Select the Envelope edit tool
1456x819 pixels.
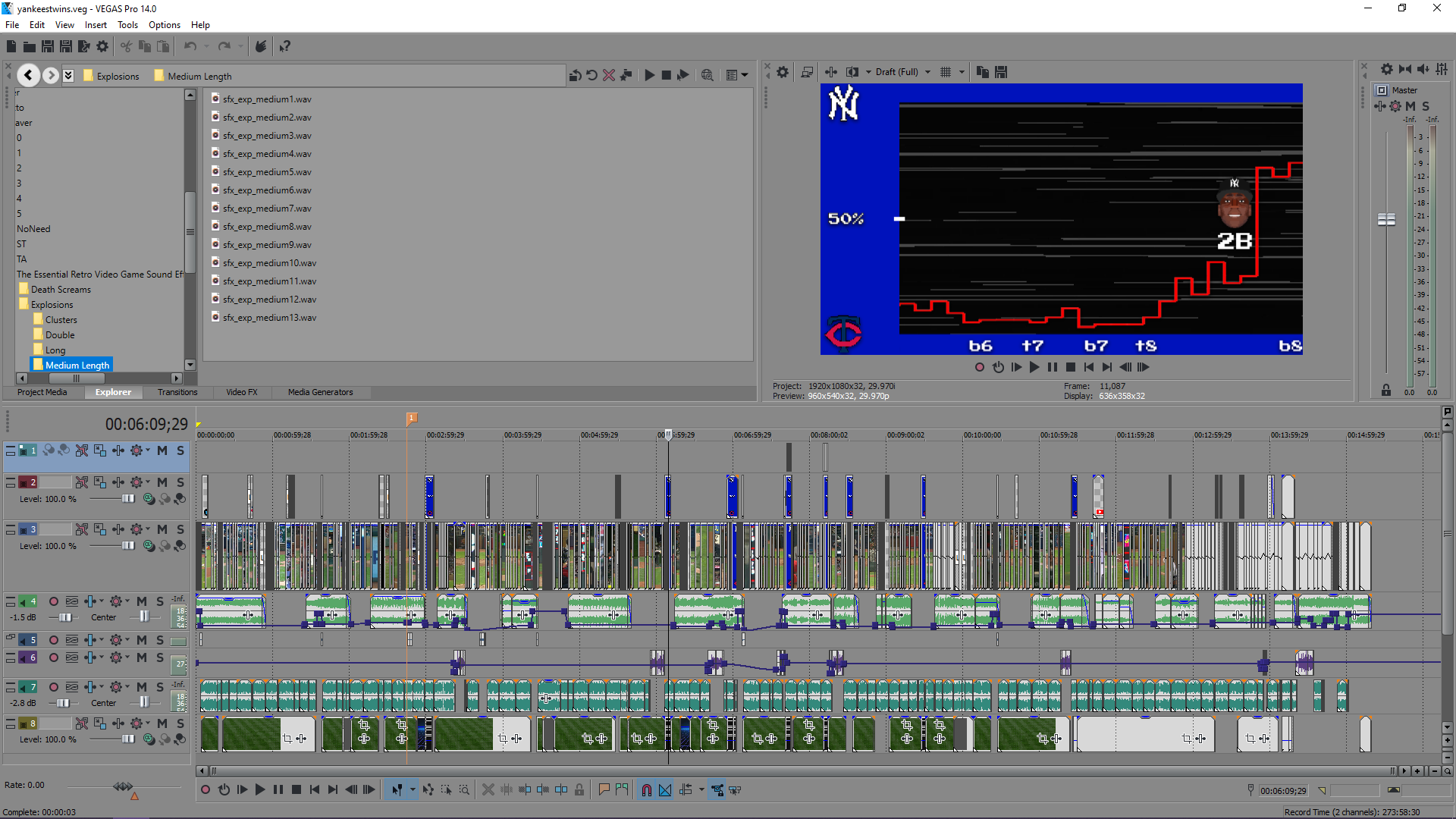[x=428, y=790]
